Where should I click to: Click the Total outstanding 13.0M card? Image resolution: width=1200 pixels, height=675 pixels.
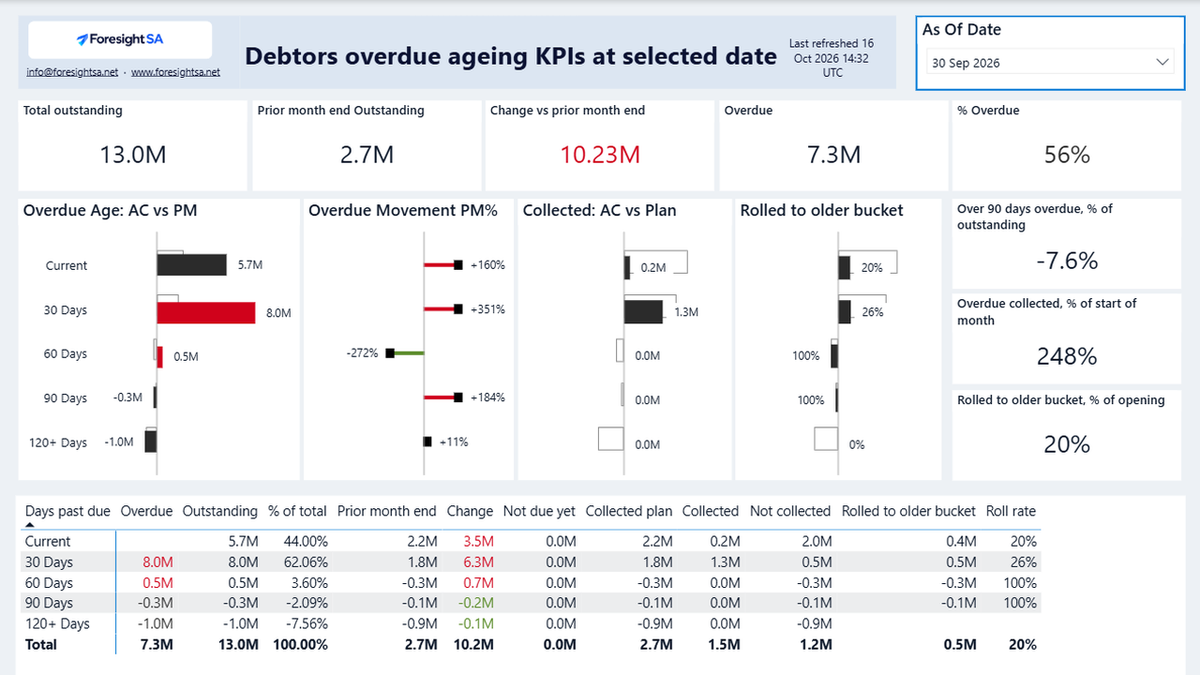(x=132, y=145)
